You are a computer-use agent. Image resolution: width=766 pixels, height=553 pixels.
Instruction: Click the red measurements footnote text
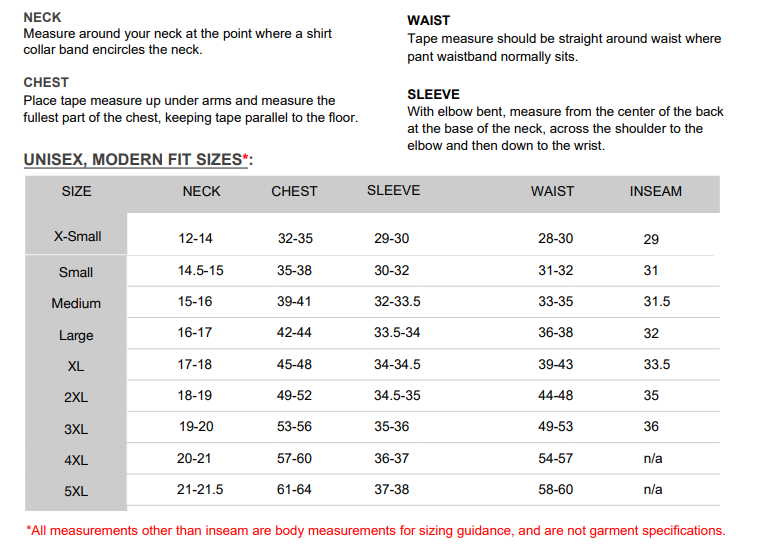(375, 531)
